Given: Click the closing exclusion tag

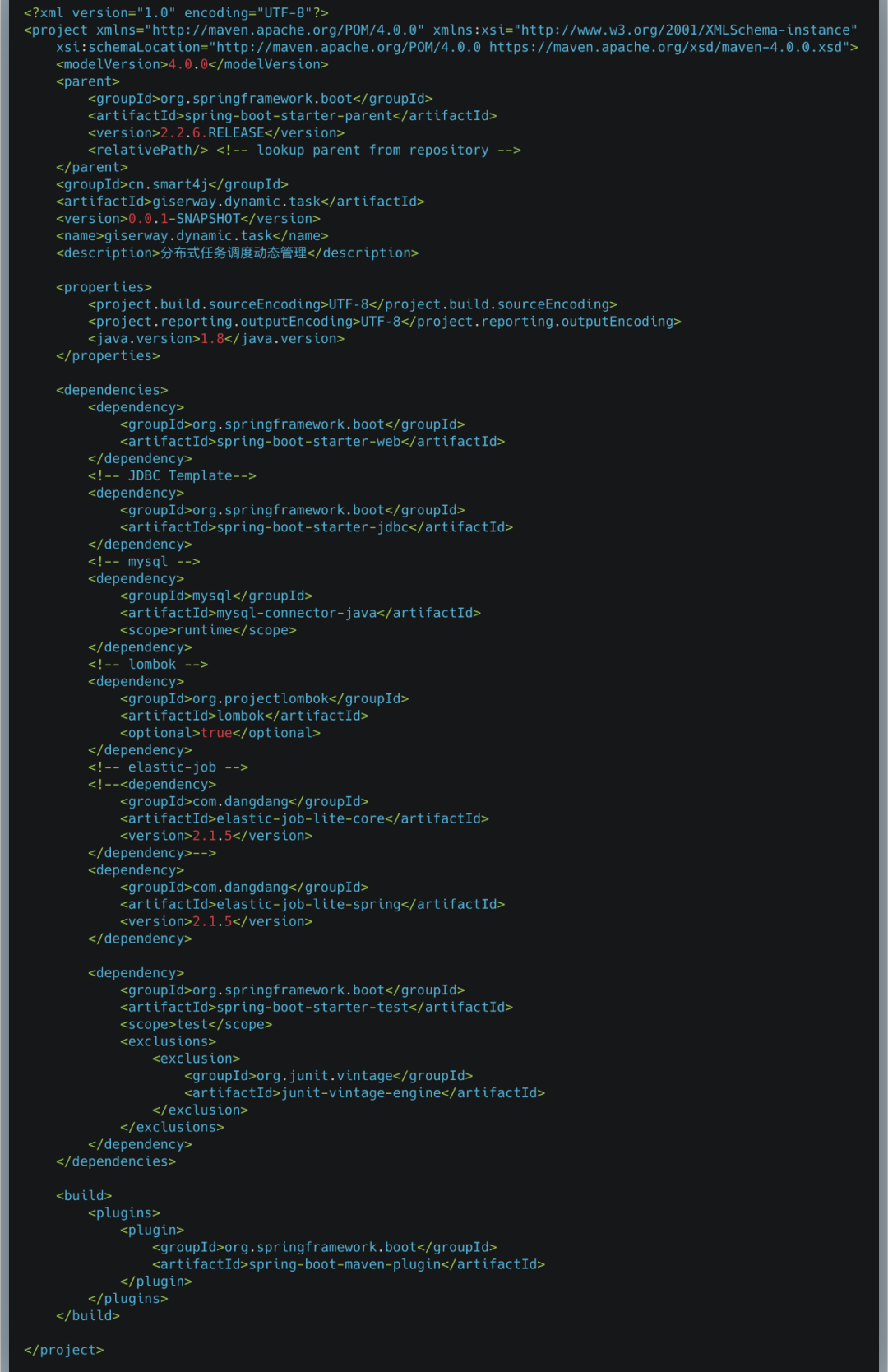Looking at the screenshot, I should tap(200, 1110).
